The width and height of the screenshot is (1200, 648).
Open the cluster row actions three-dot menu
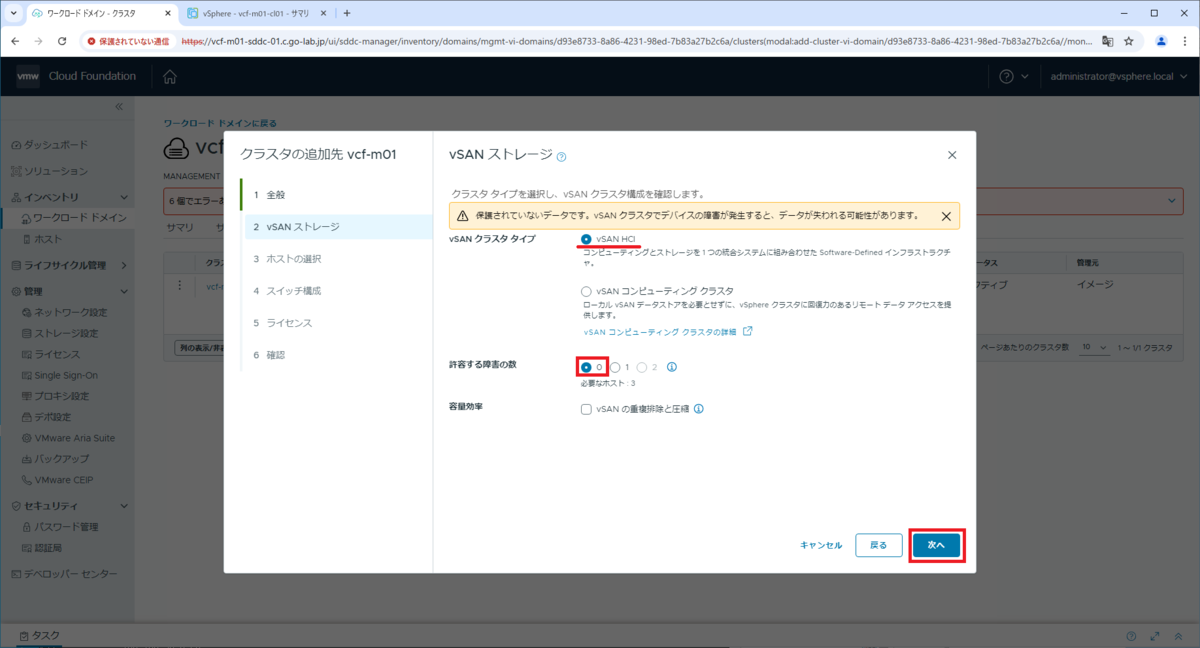click(180, 285)
